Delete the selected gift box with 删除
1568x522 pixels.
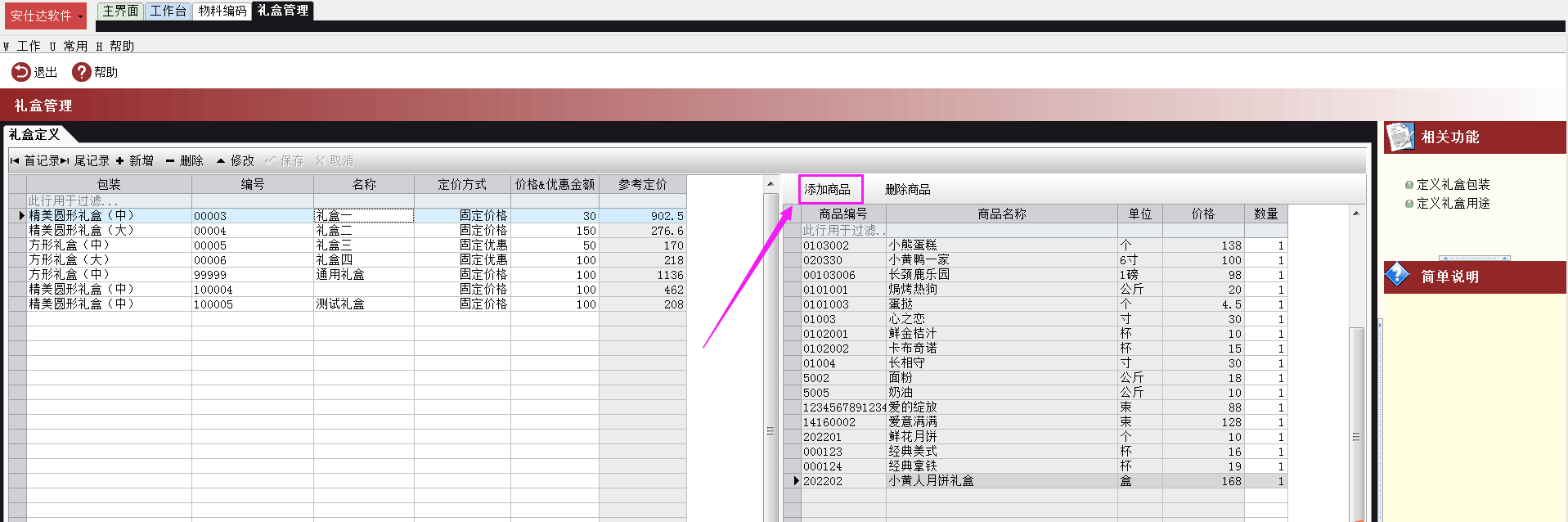click(x=185, y=160)
